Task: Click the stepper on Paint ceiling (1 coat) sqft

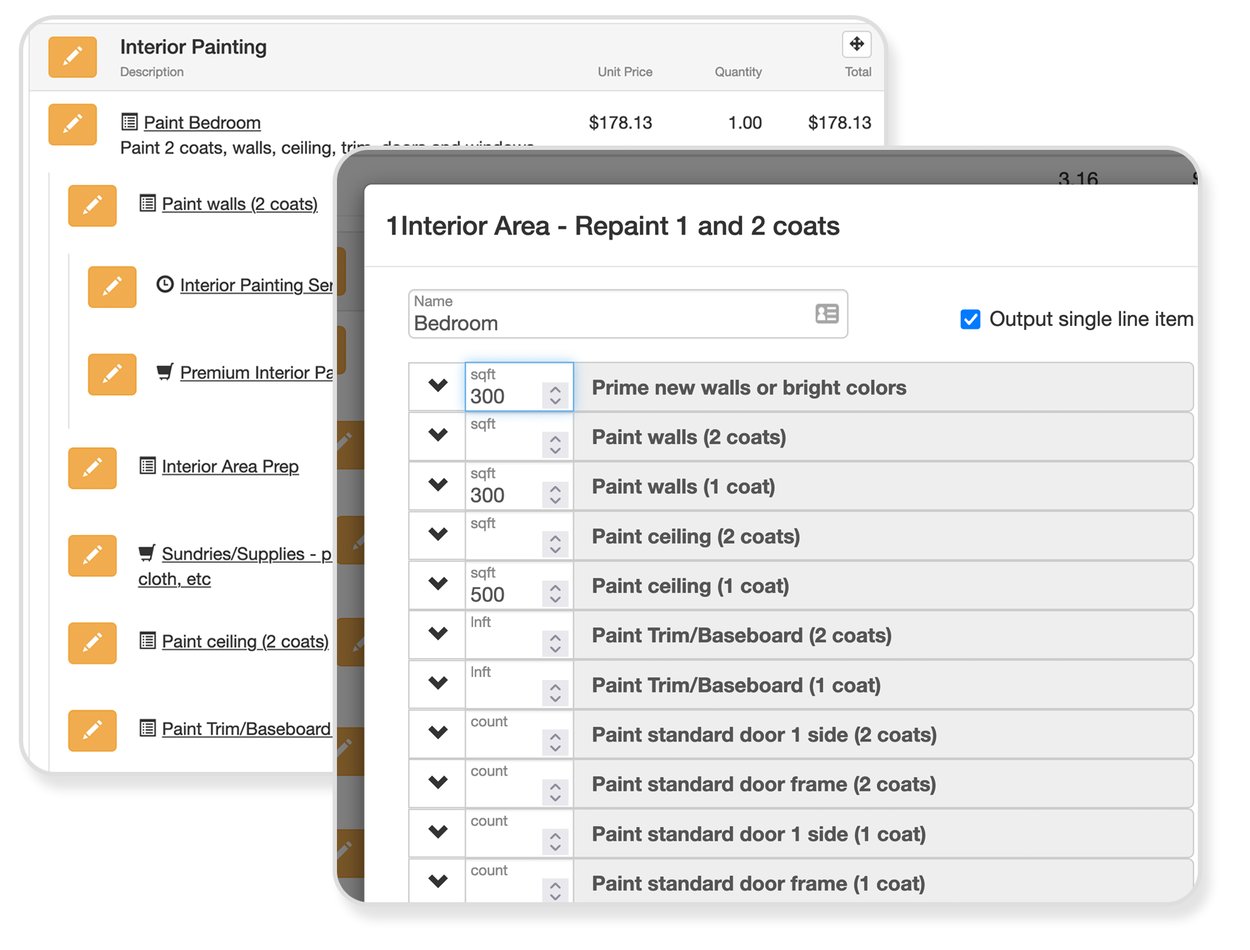Action: tap(555, 594)
